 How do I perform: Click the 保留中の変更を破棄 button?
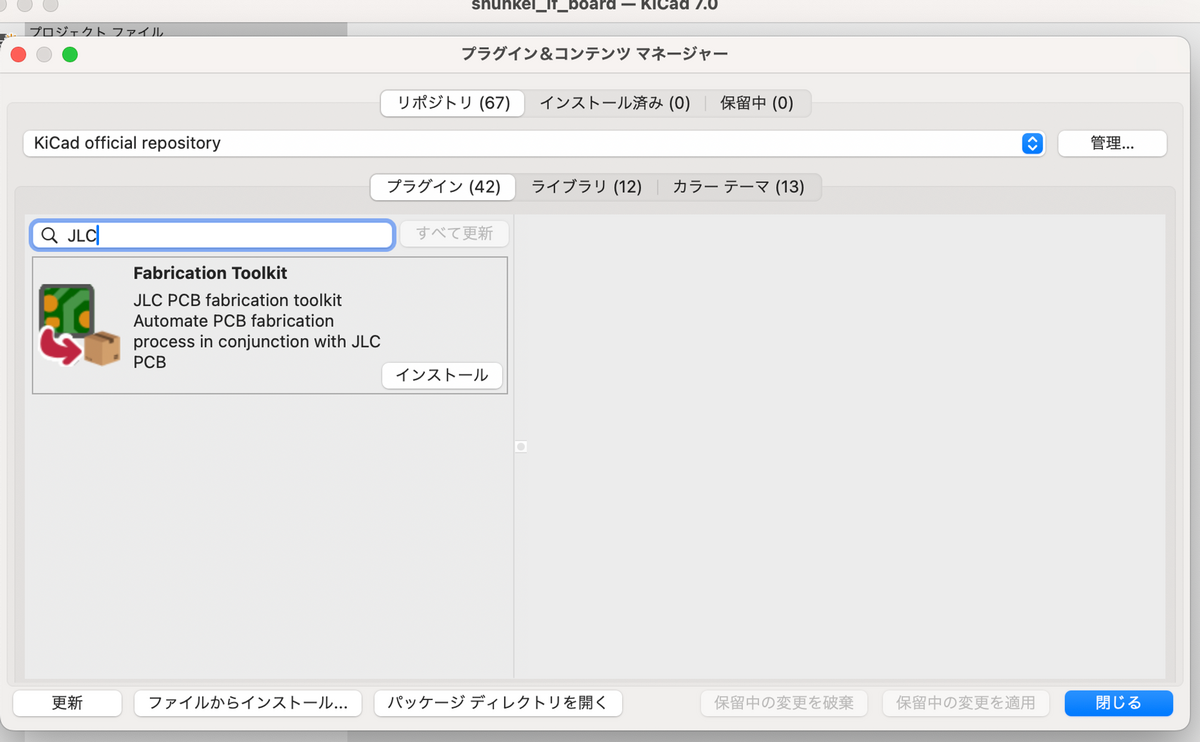pos(784,703)
